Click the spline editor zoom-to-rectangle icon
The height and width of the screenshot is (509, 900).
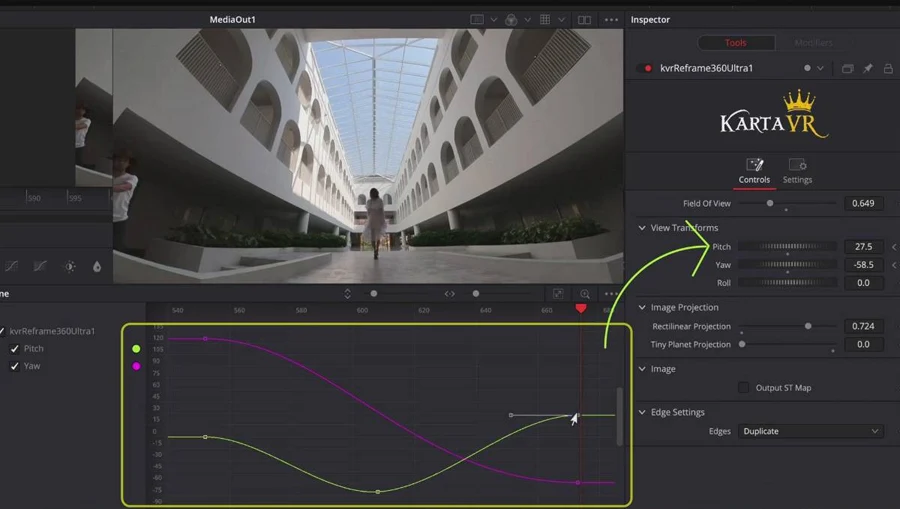point(585,294)
